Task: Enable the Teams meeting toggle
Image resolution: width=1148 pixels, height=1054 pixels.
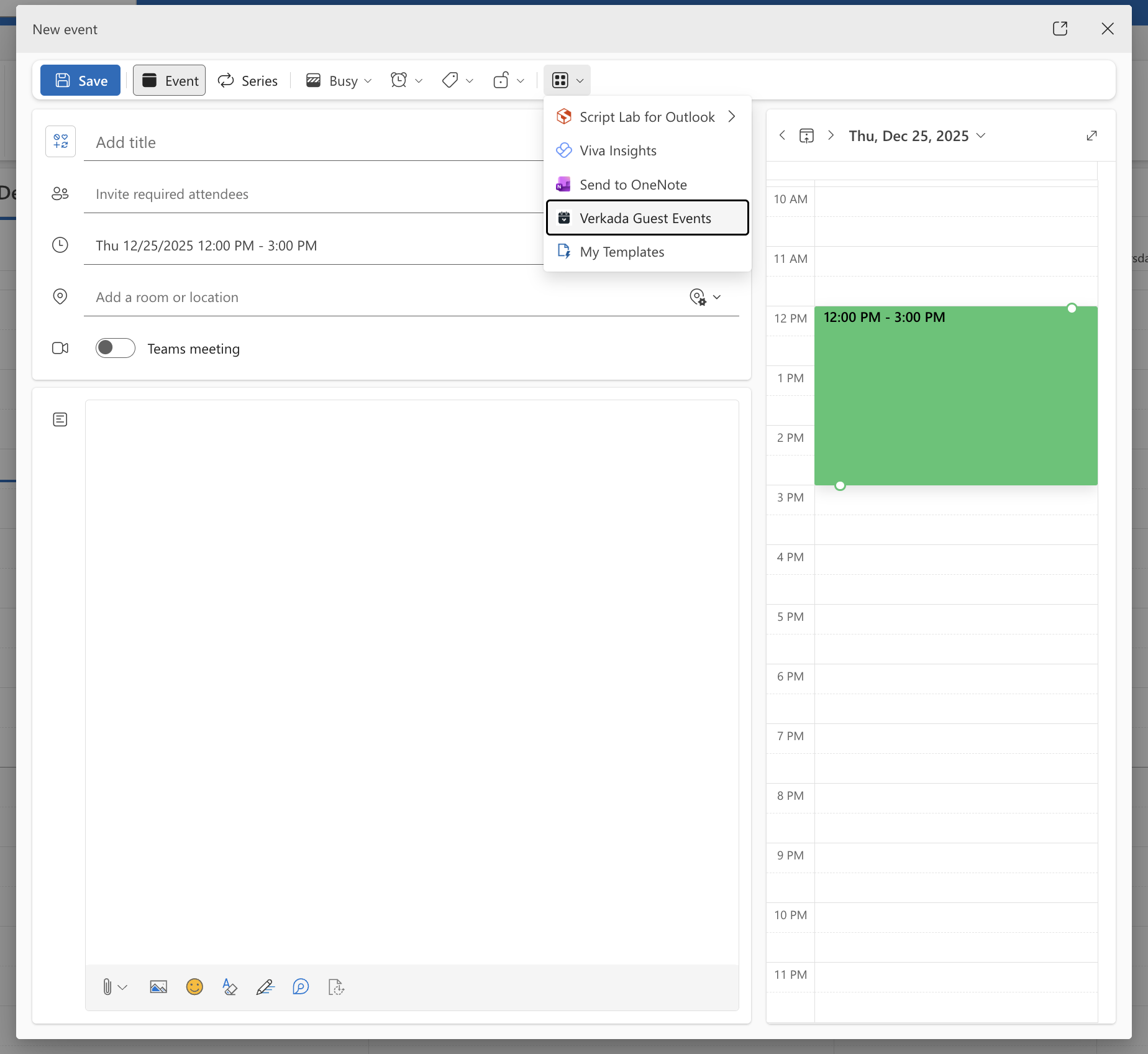Action: 115,348
